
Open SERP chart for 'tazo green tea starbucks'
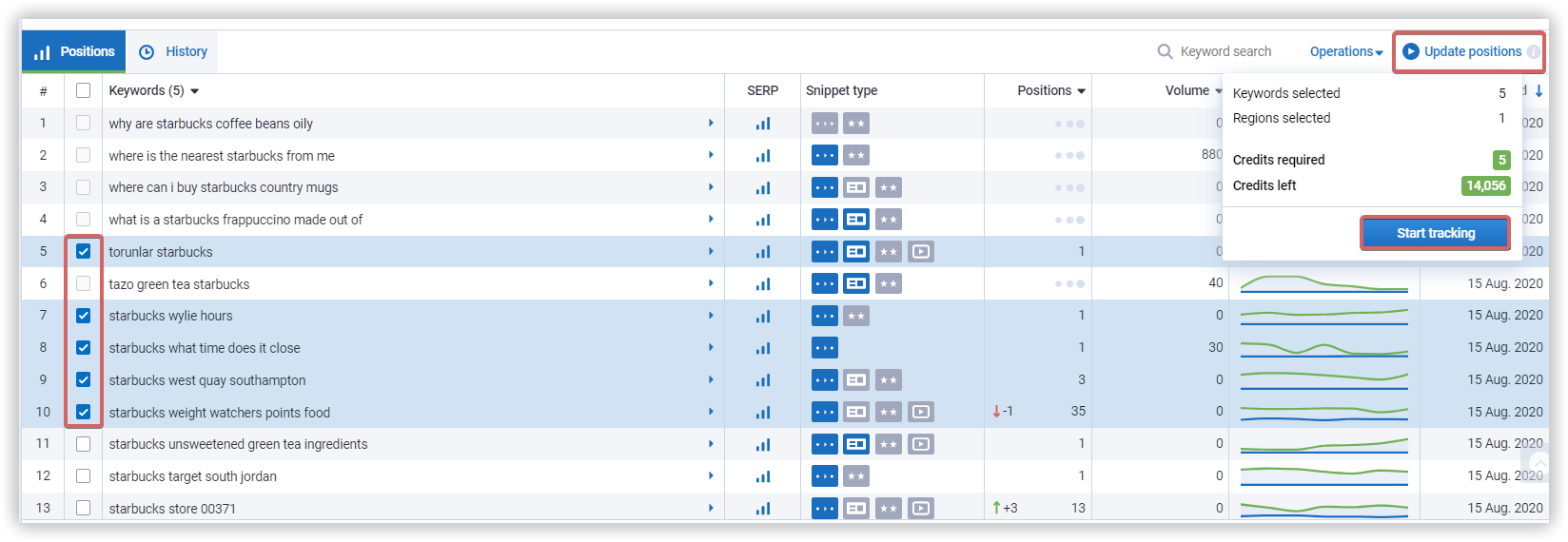click(x=763, y=284)
